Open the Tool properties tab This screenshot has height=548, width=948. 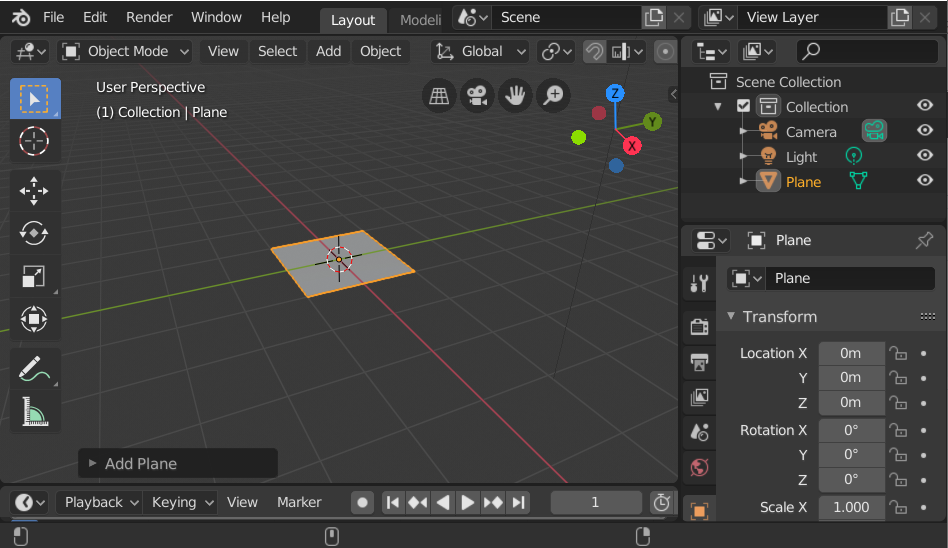[x=700, y=282]
